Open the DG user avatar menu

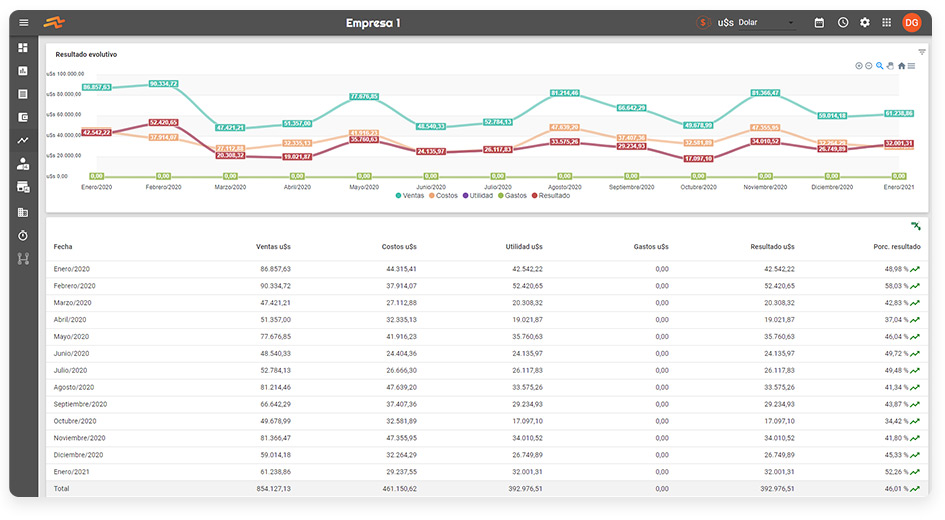pyautogui.click(x=911, y=23)
